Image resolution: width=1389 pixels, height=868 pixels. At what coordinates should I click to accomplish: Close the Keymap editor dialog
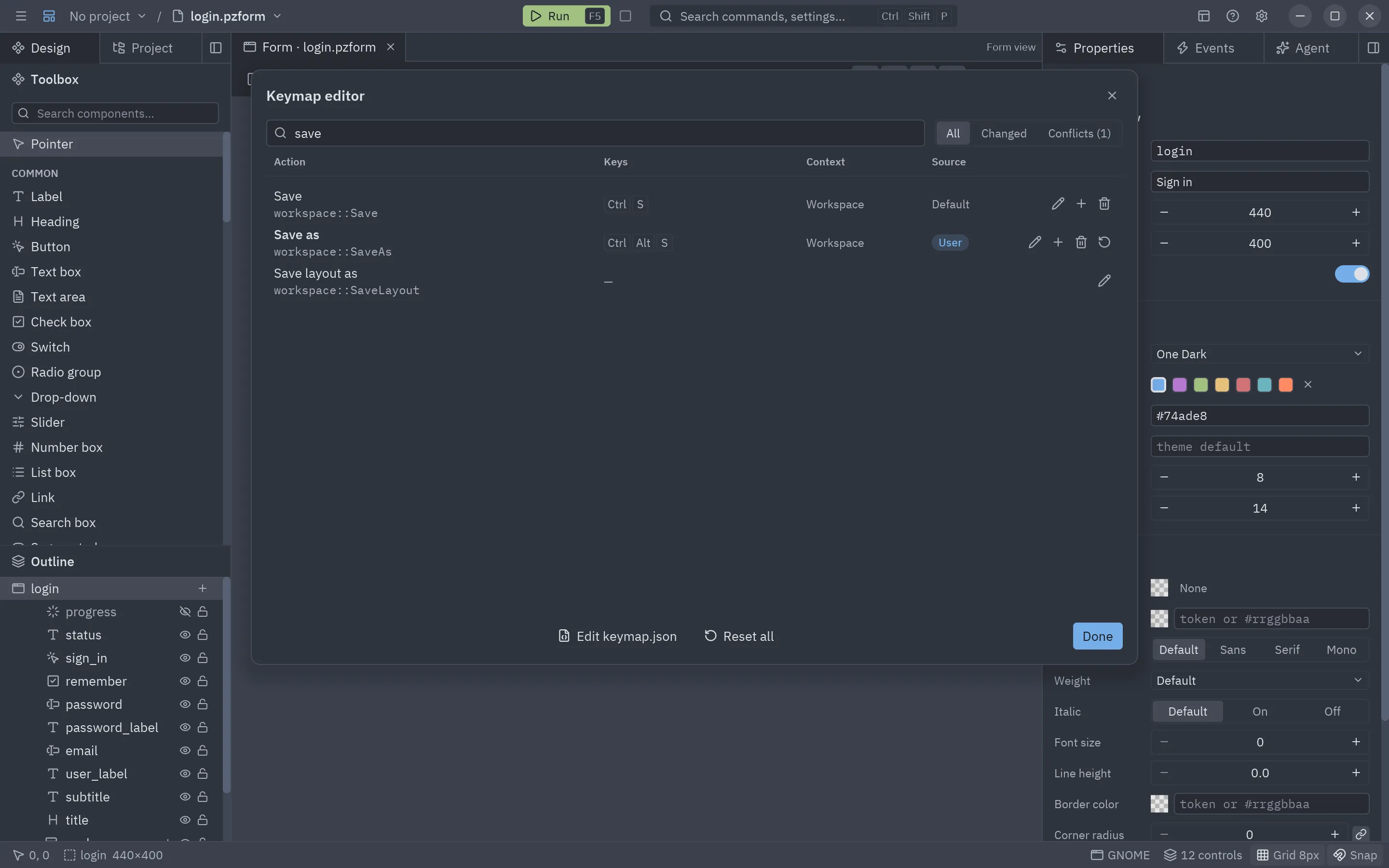1112,95
